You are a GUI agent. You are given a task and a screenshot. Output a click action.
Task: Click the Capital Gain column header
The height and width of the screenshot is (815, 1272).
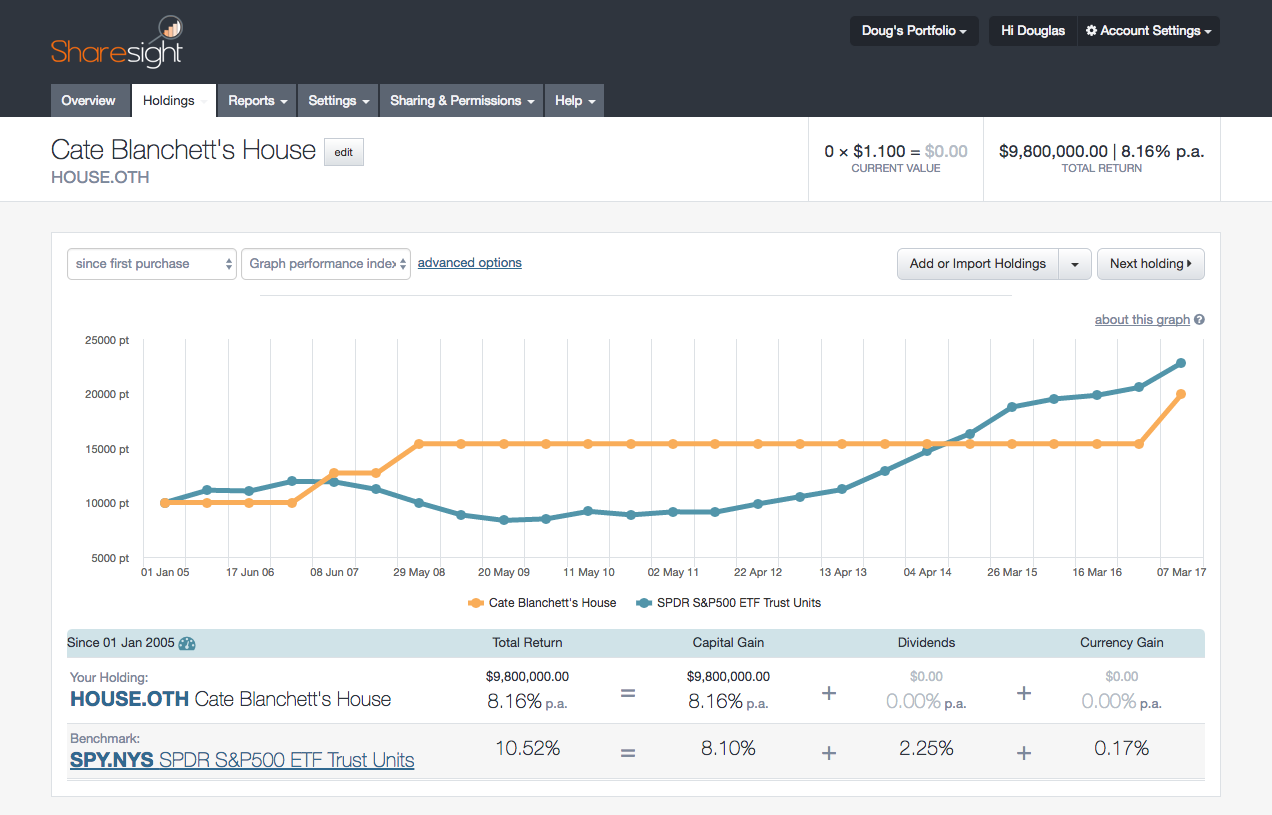[728, 643]
